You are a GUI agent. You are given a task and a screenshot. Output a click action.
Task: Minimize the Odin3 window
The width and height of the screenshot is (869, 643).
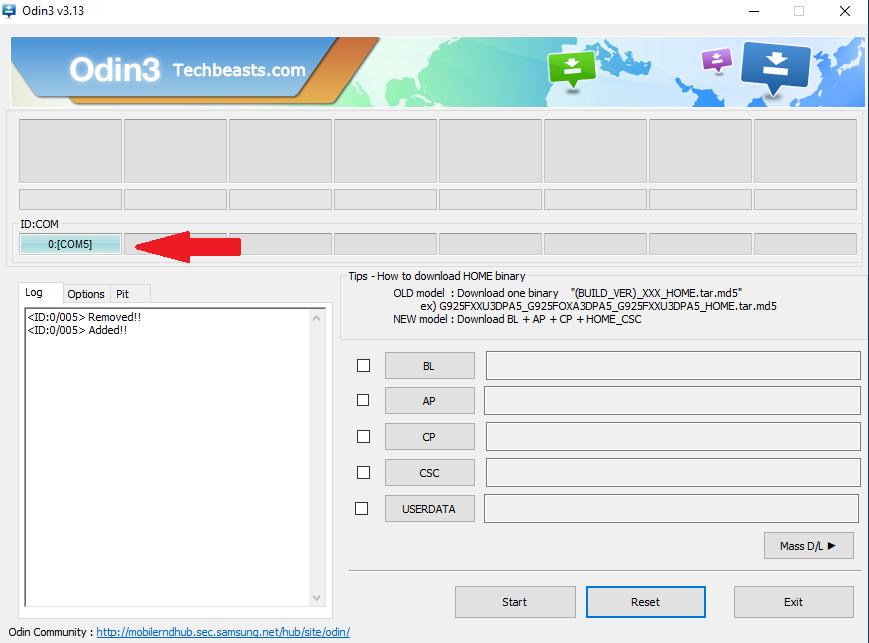(x=754, y=11)
